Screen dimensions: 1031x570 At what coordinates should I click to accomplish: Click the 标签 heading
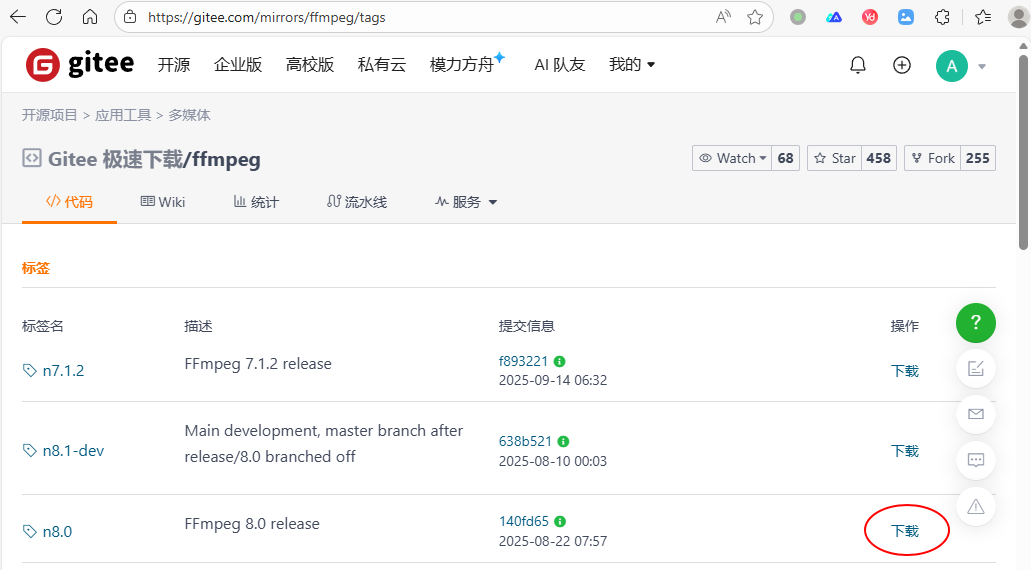point(36,268)
